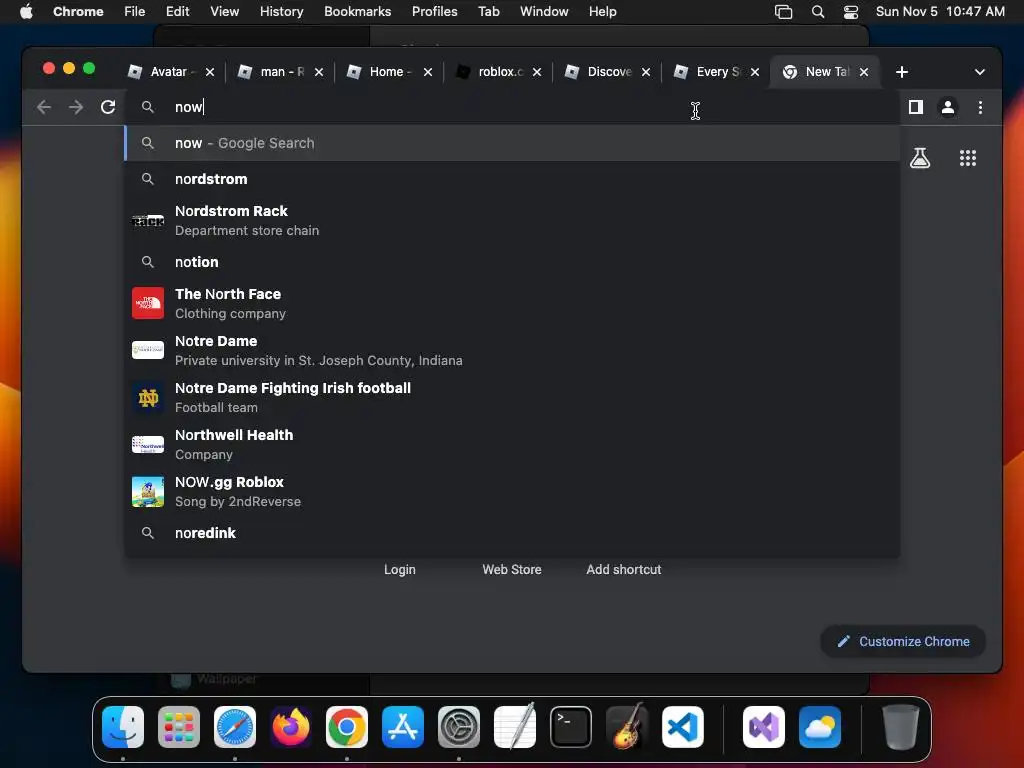Open System Settings from the Dock

[458, 727]
